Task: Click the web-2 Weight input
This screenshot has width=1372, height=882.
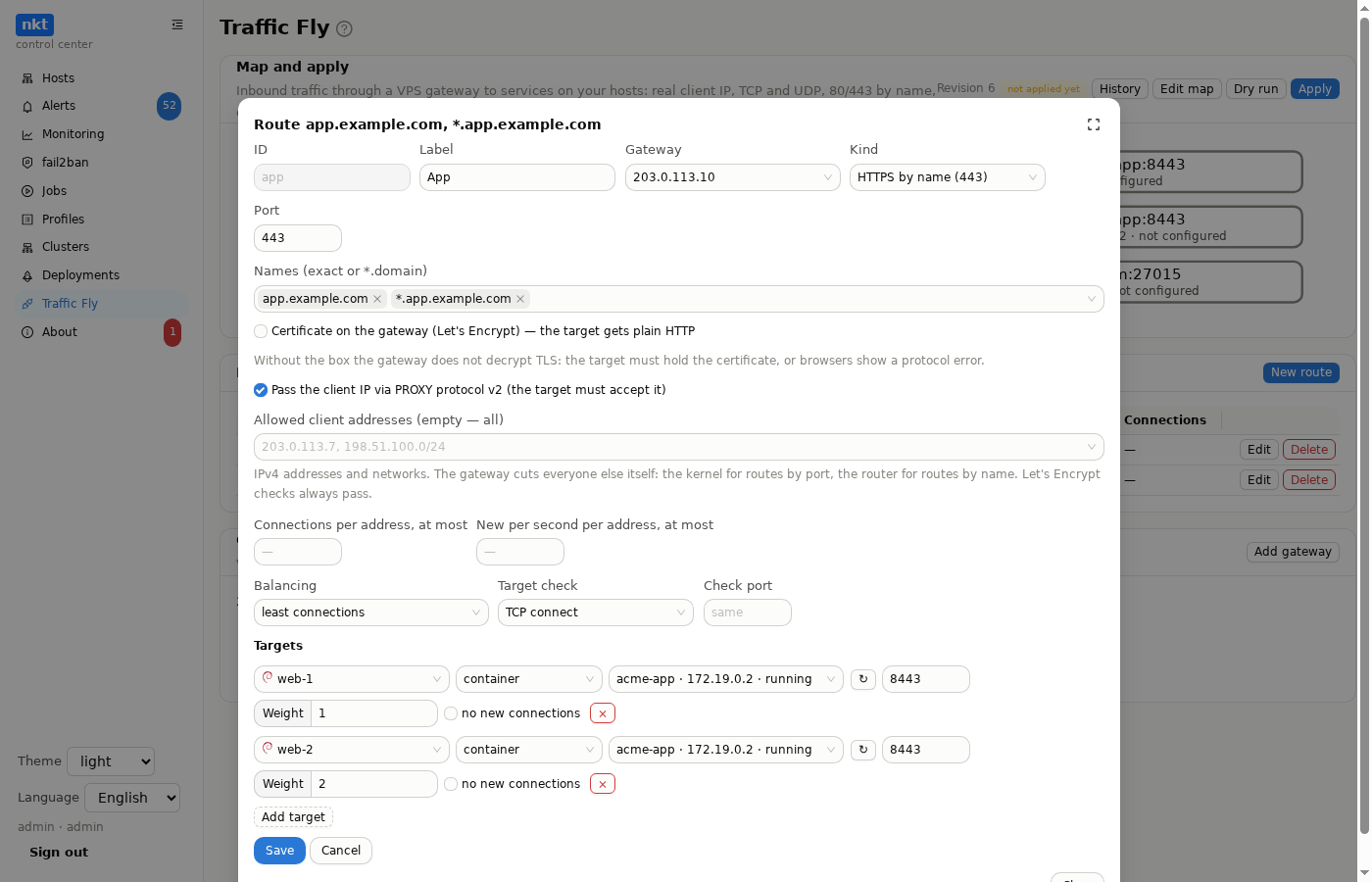Action: pyautogui.click(x=374, y=784)
